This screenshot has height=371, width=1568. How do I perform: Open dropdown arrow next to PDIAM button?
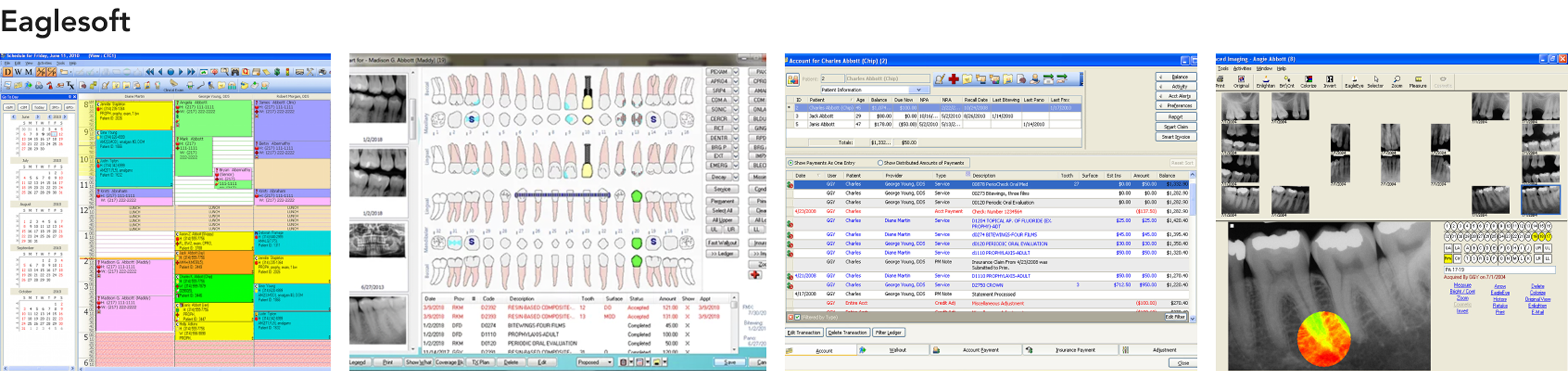(x=735, y=72)
